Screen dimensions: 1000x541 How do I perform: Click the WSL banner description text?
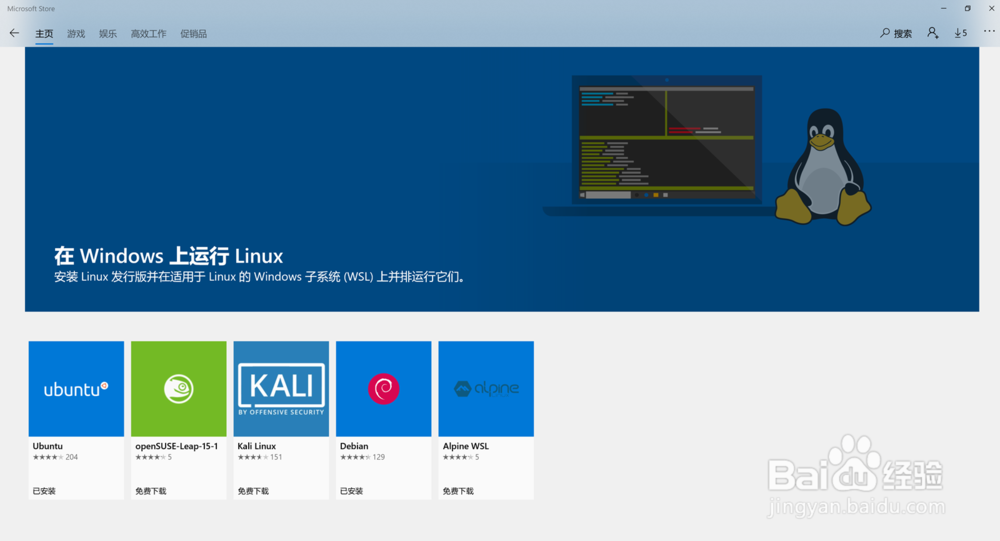260,277
